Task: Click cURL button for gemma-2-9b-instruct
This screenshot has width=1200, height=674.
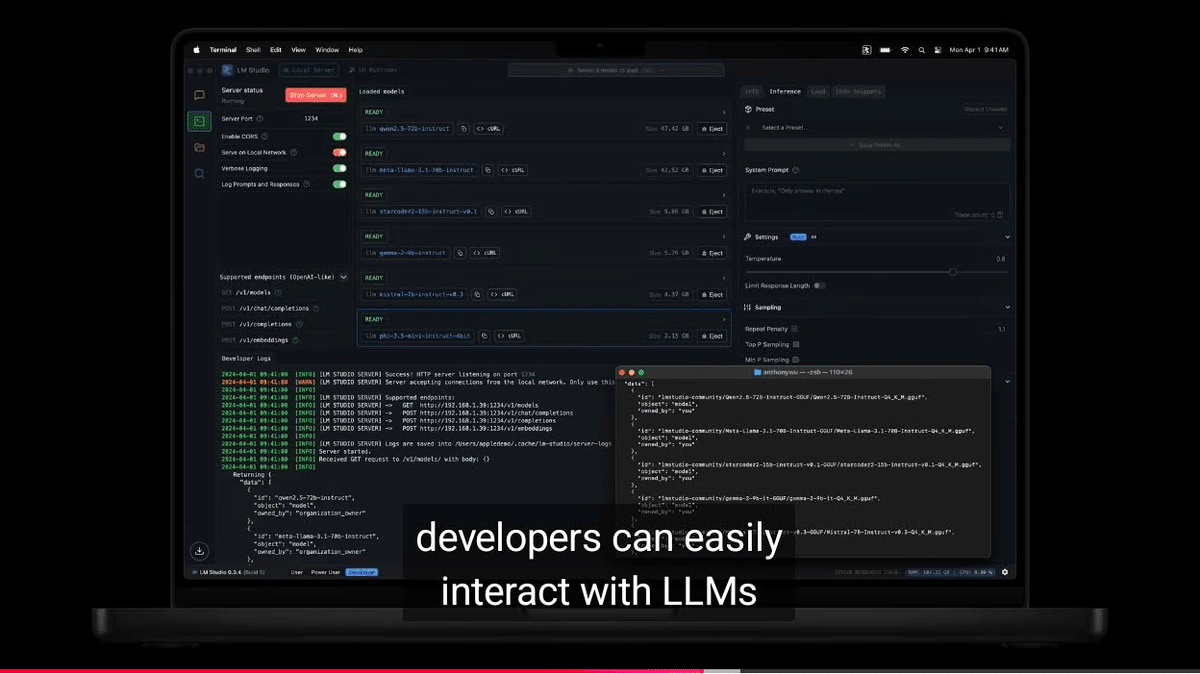Action: click(485, 253)
